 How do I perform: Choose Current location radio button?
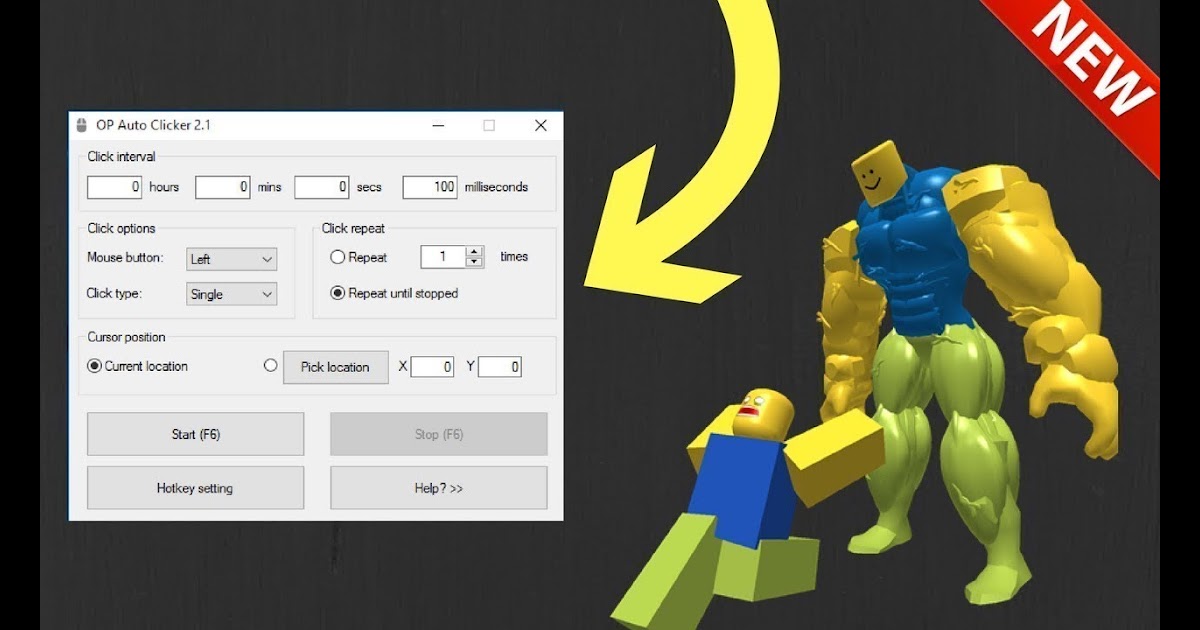[x=95, y=366]
